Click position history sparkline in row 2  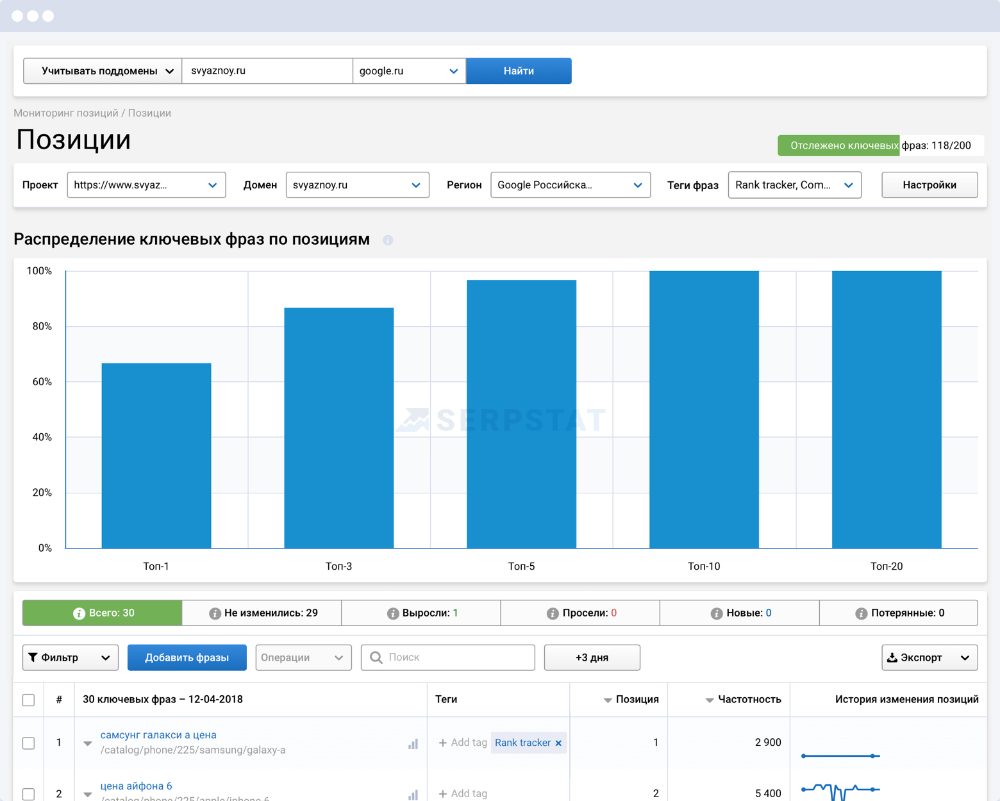(x=841, y=791)
